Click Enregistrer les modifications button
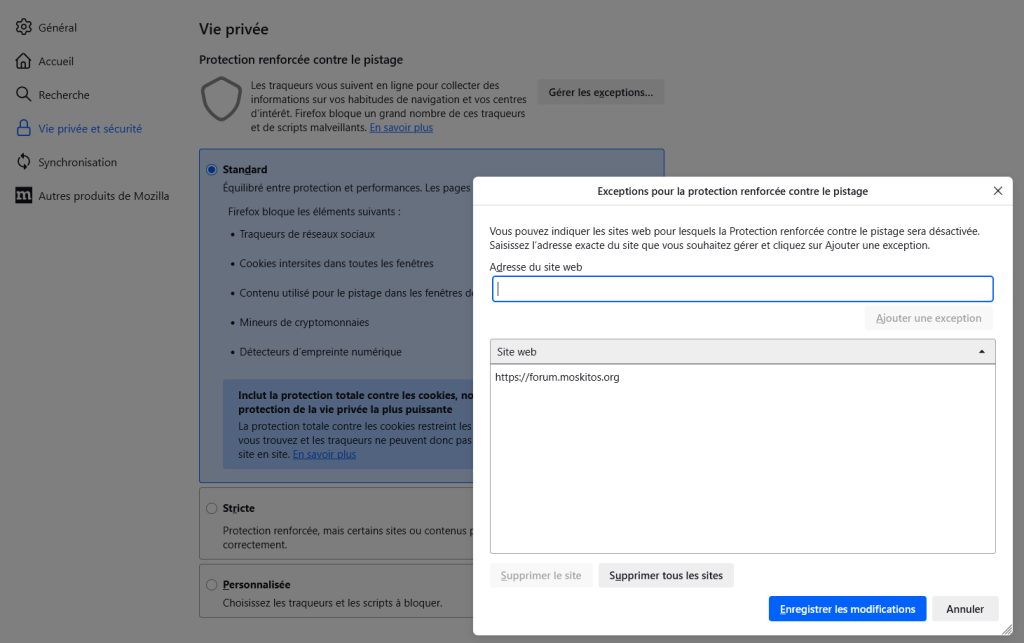The width and height of the screenshot is (1024, 643). [x=847, y=609]
